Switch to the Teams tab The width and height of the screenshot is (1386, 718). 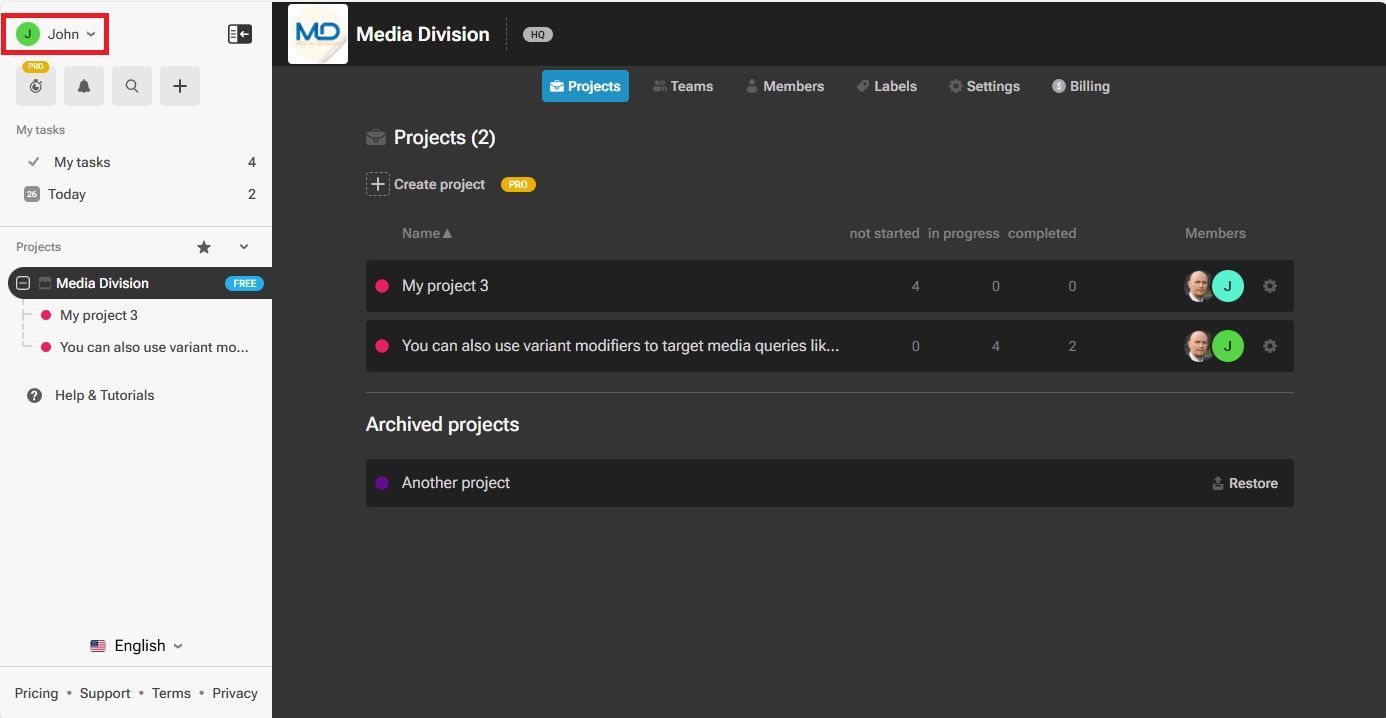[x=684, y=86]
